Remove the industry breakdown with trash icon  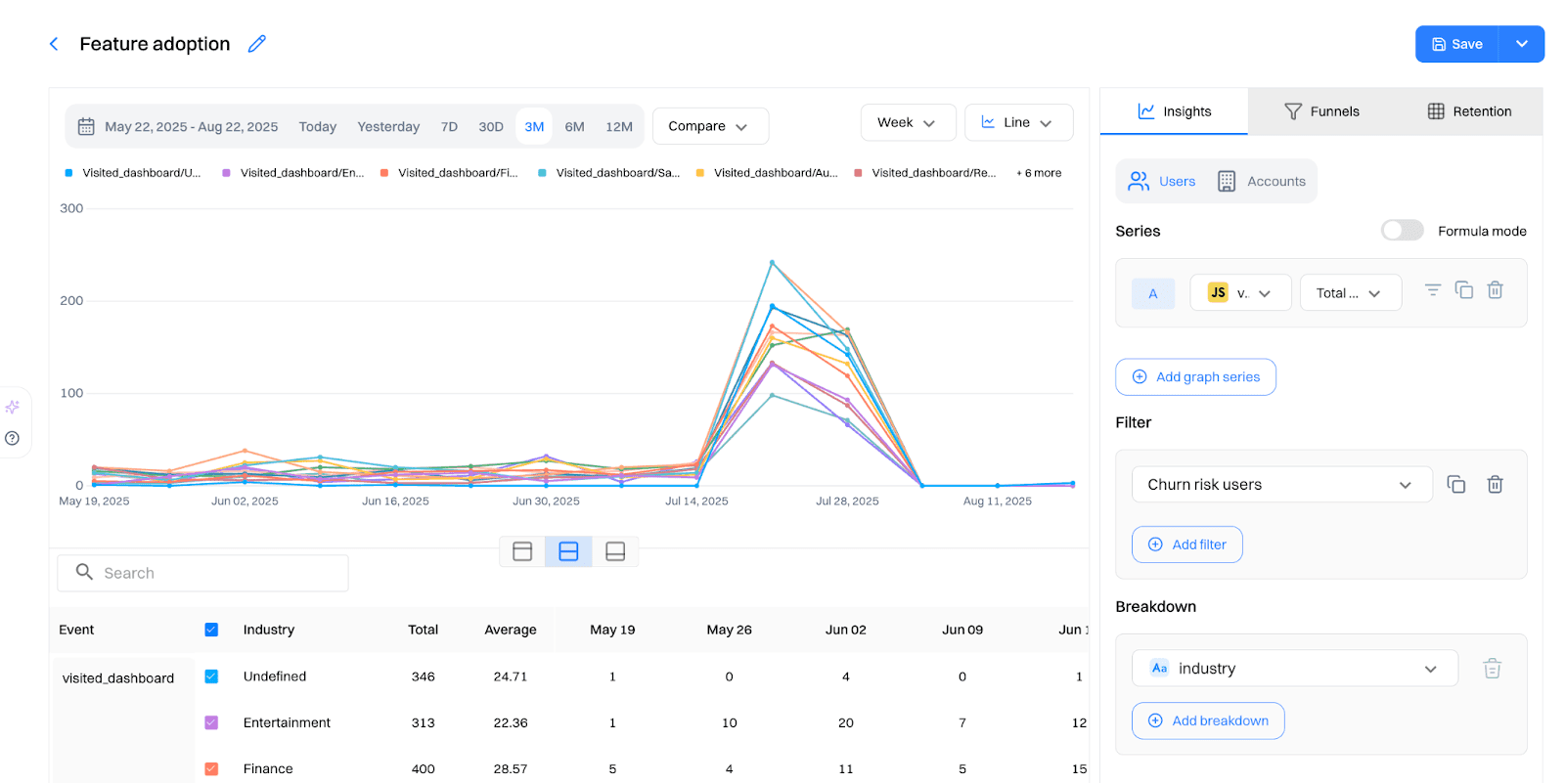coord(1492,669)
